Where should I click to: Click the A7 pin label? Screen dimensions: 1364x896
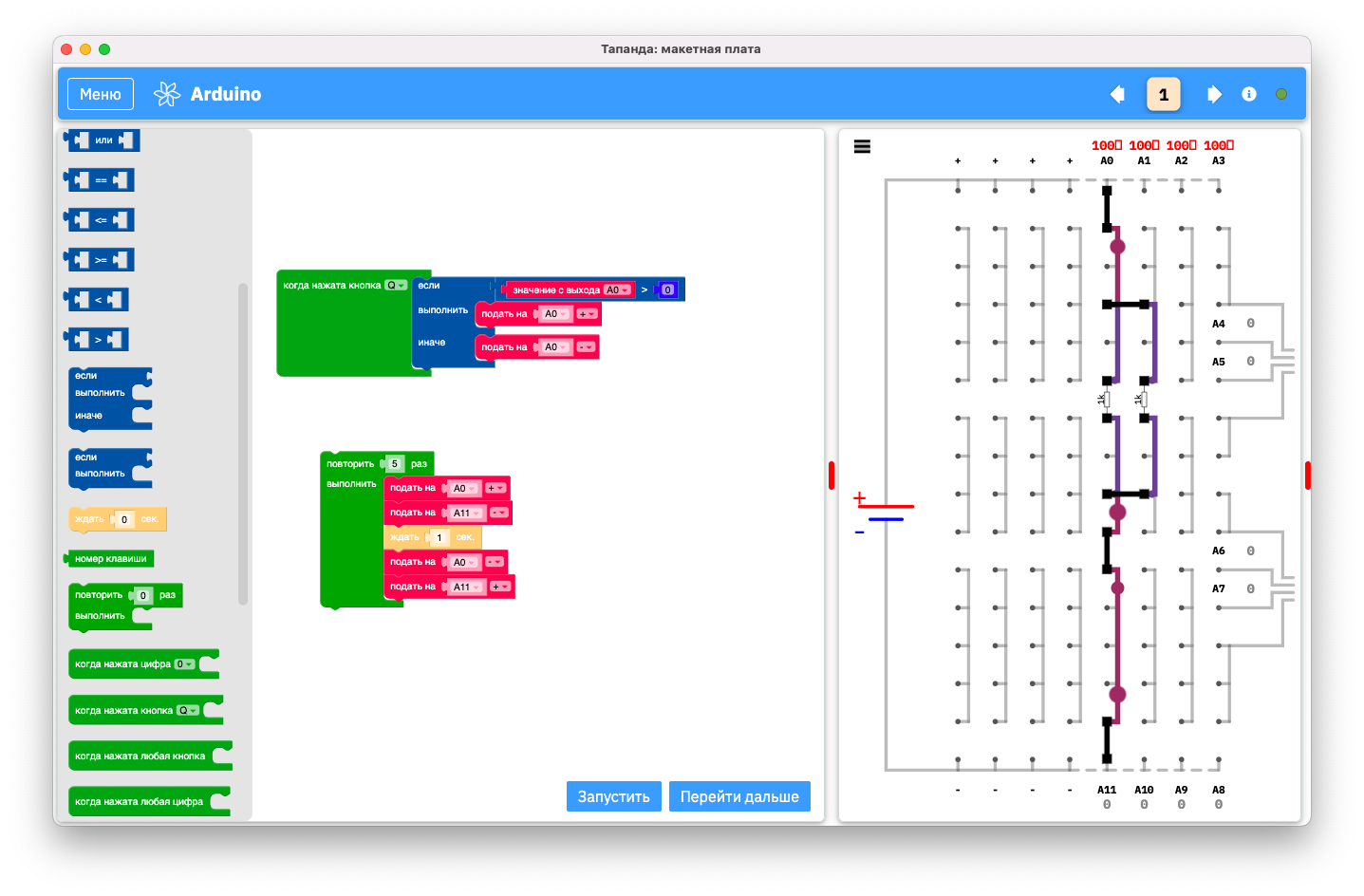click(x=1219, y=588)
